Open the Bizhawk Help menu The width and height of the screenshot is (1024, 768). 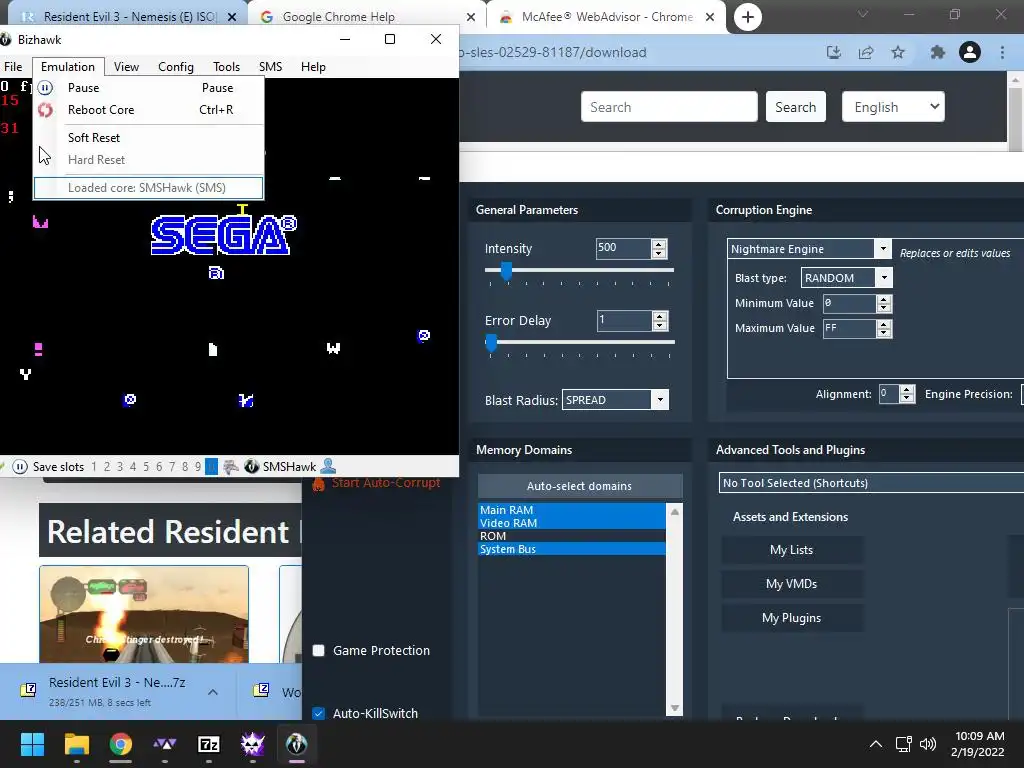pos(313,67)
